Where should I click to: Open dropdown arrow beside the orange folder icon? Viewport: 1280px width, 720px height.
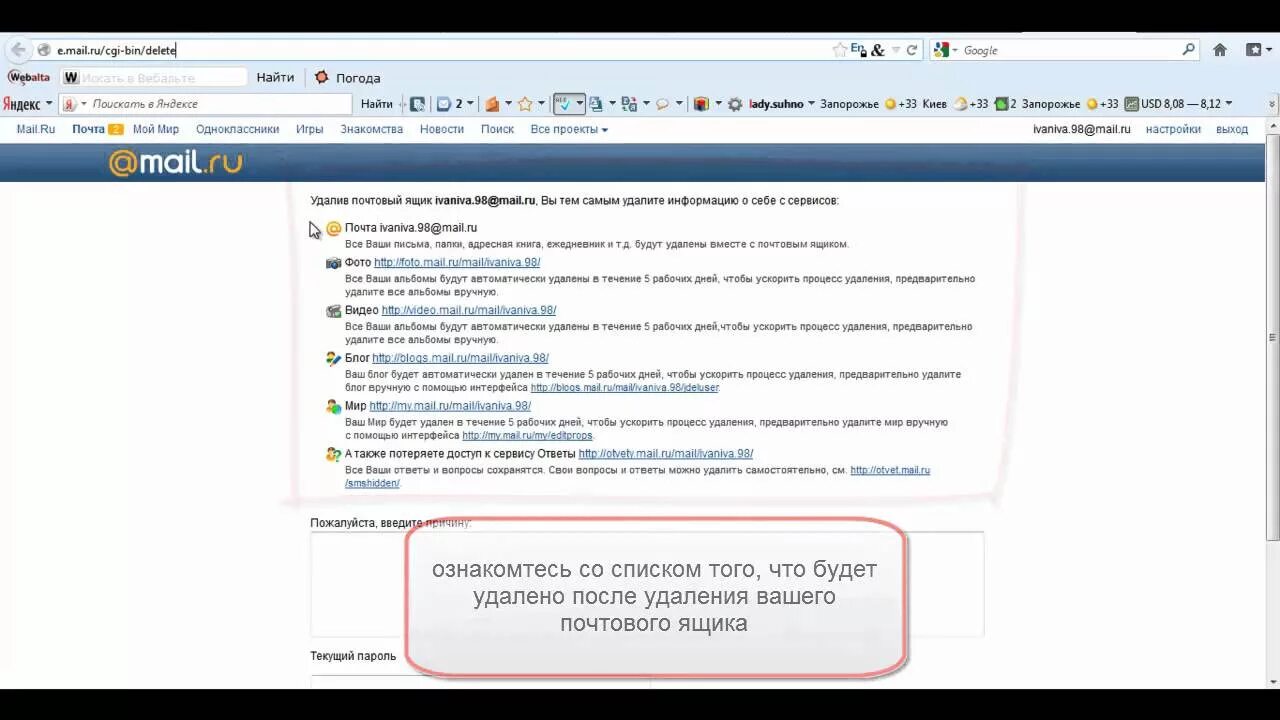(508, 103)
